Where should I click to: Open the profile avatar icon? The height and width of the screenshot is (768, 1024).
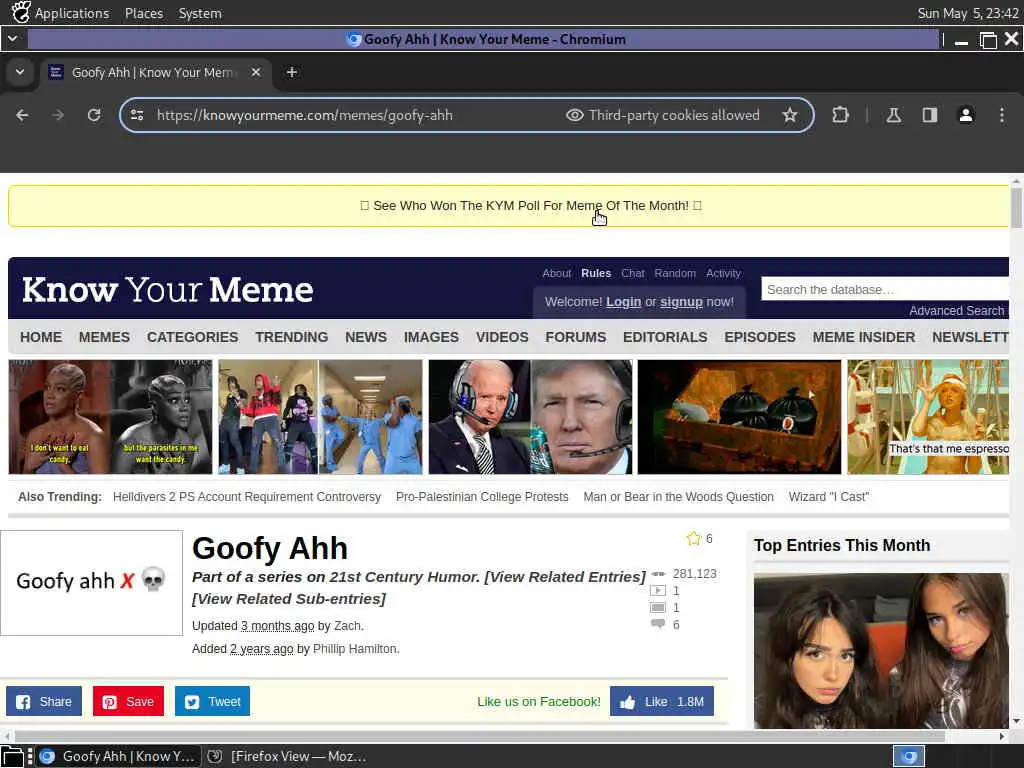point(966,115)
